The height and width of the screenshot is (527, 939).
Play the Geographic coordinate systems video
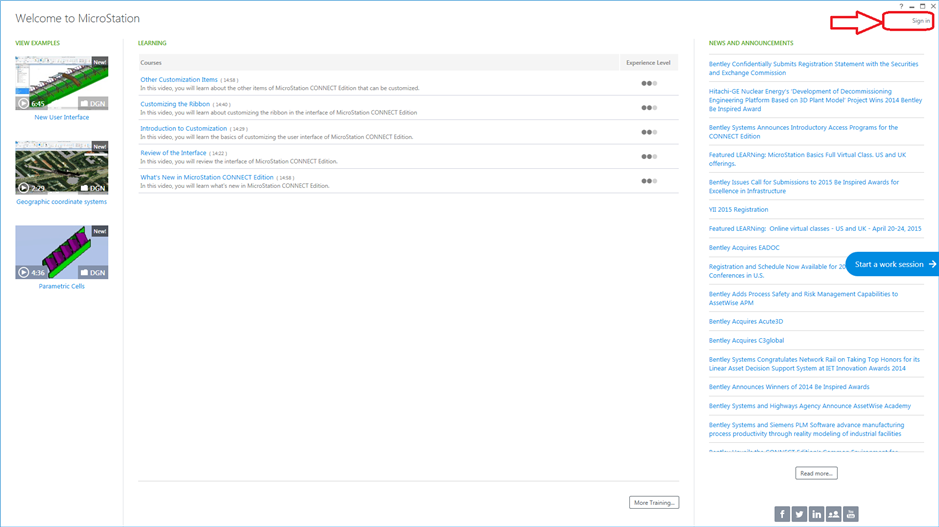click(23, 187)
